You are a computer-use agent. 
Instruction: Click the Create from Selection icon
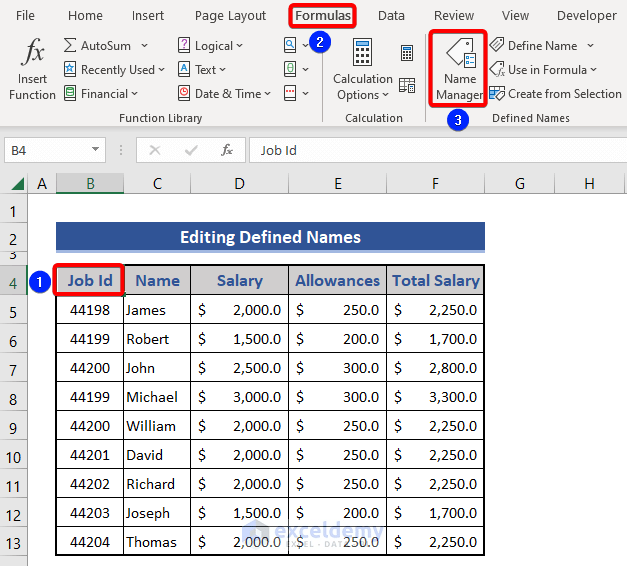tap(497, 94)
